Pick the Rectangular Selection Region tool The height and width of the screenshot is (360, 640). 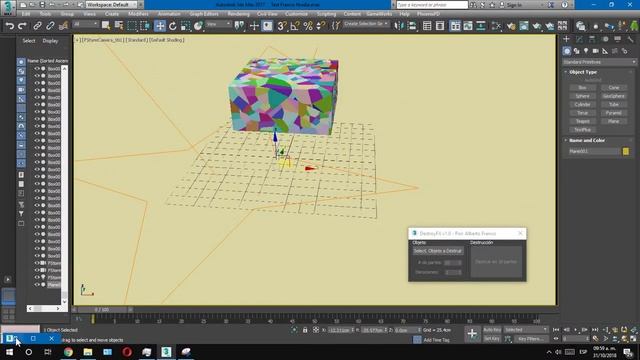132,26
